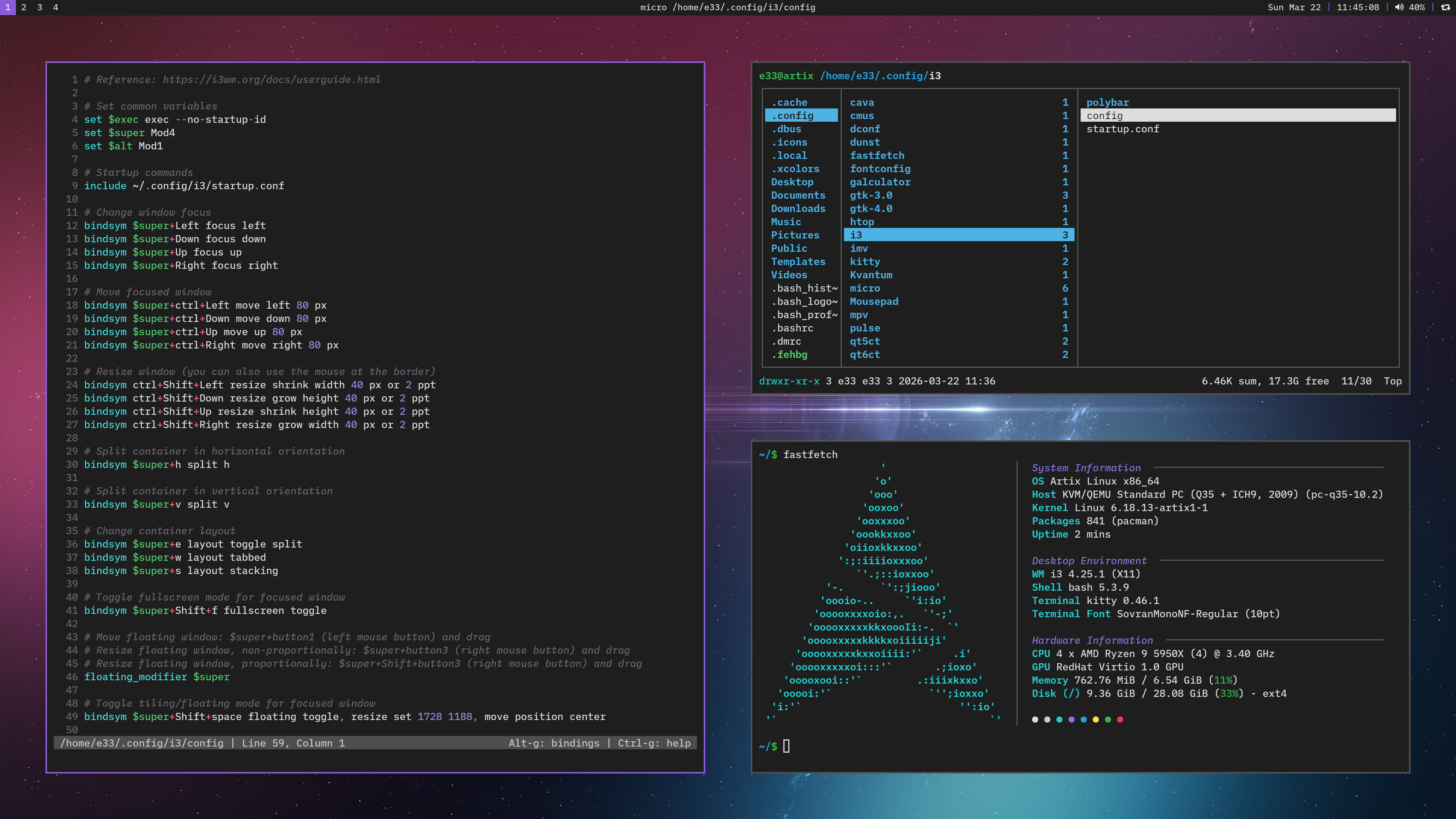Place cursor on line 46 floating_modifier
This screenshot has width=1456, height=819.
(x=136, y=677)
